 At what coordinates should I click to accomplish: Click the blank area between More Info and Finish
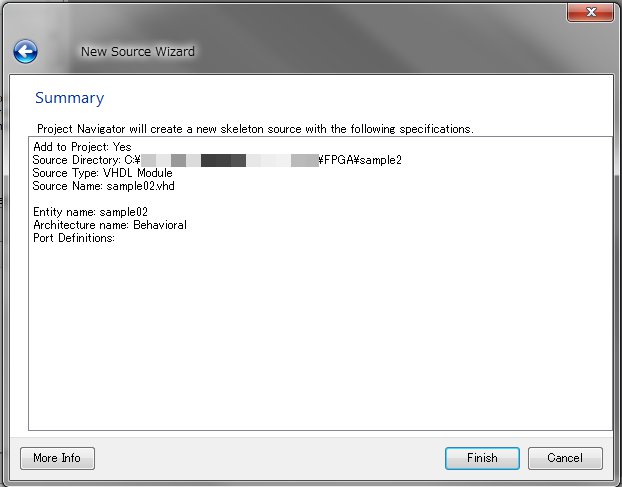click(270, 458)
